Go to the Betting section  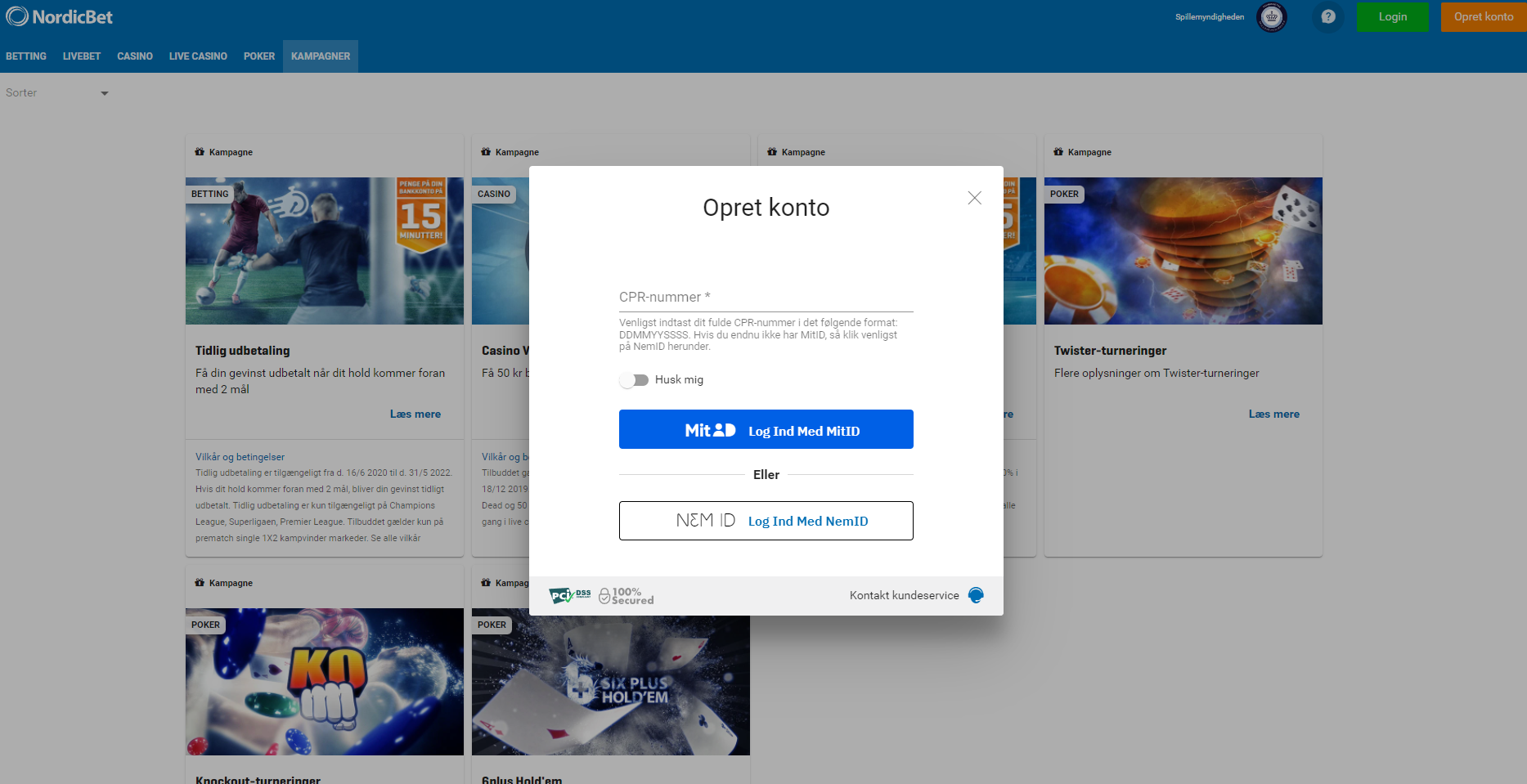[26, 56]
